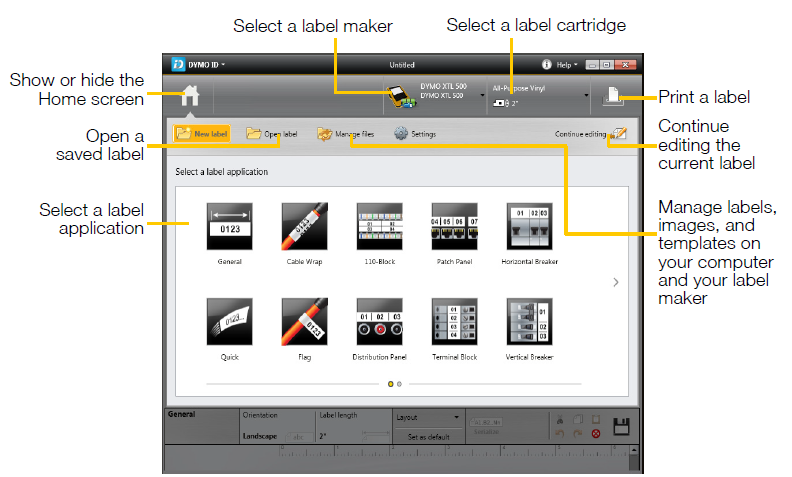792x477 pixels.
Task: Click the 'Select a label application' heading
Action: 222,172
